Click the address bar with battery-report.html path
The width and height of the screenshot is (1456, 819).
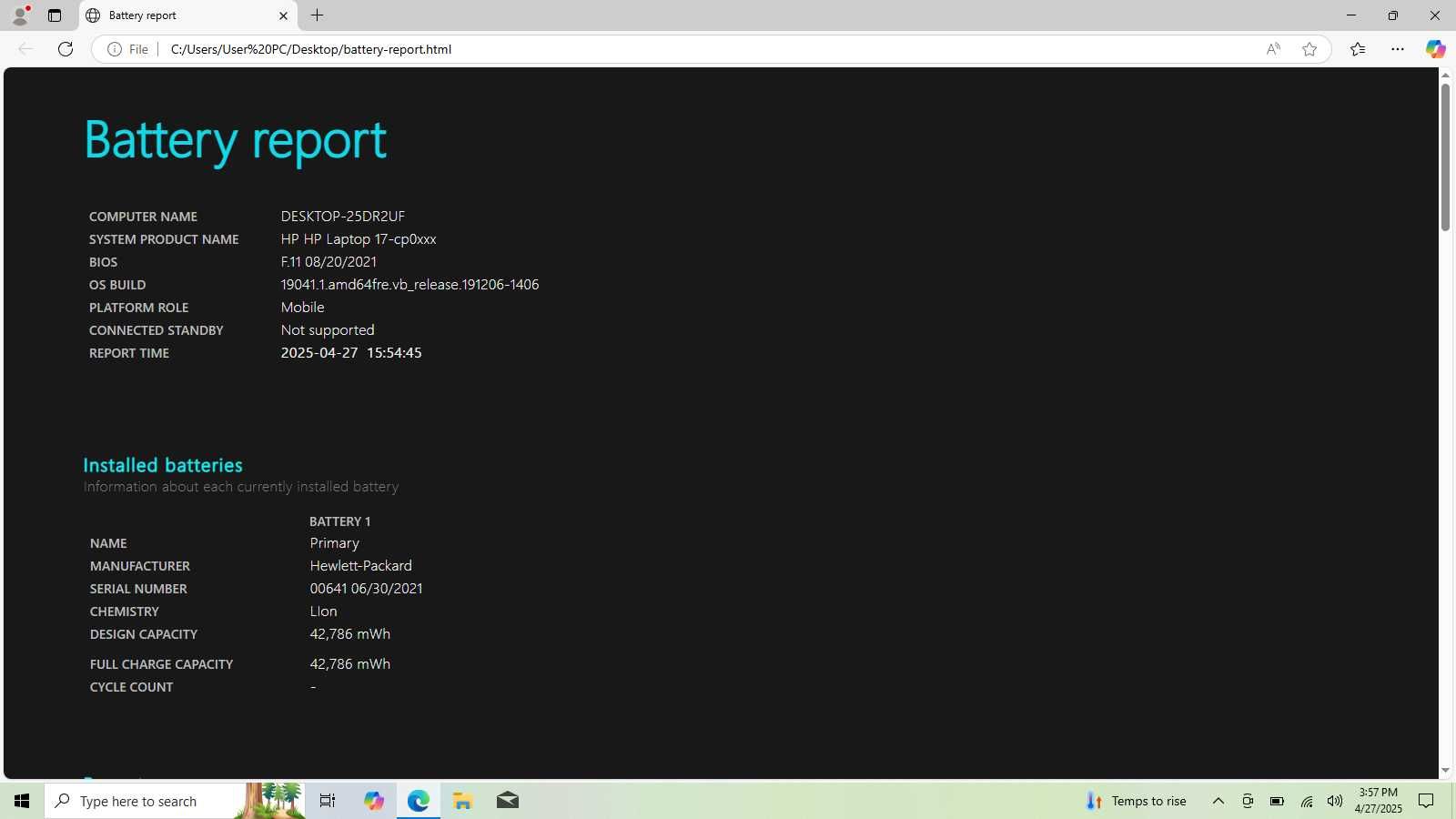(x=710, y=49)
